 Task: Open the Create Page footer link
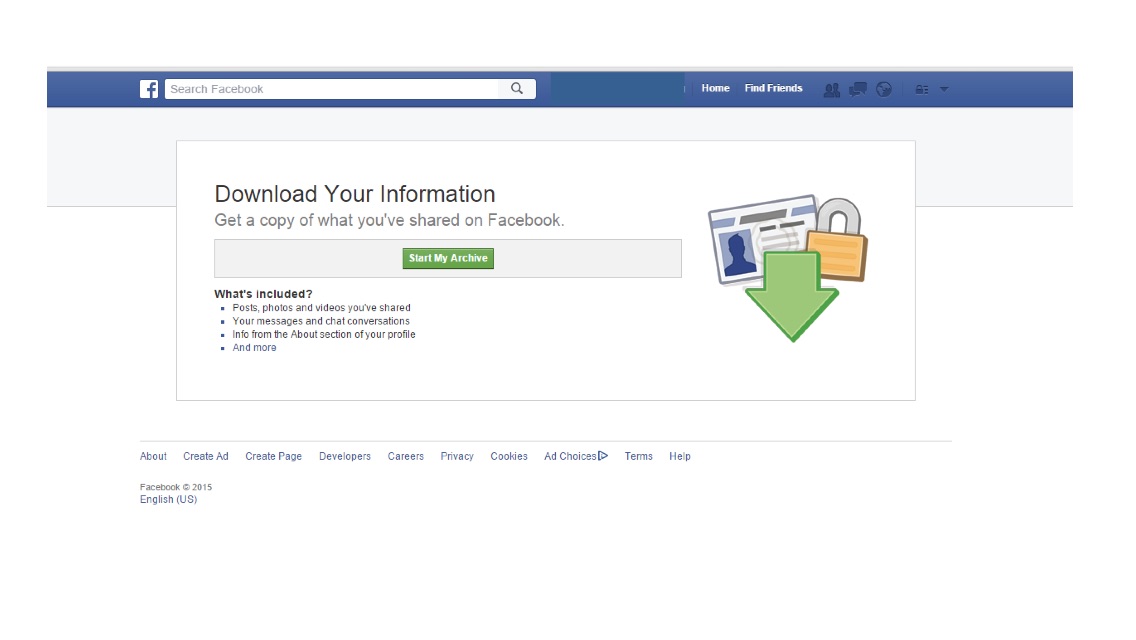[x=273, y=456]
